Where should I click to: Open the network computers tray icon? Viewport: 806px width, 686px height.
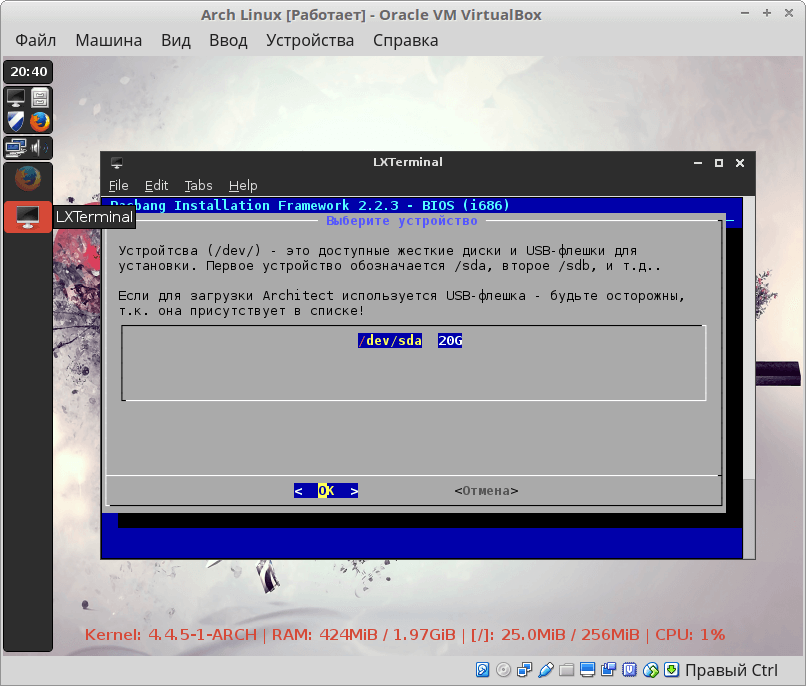click(x=16, y=148)
